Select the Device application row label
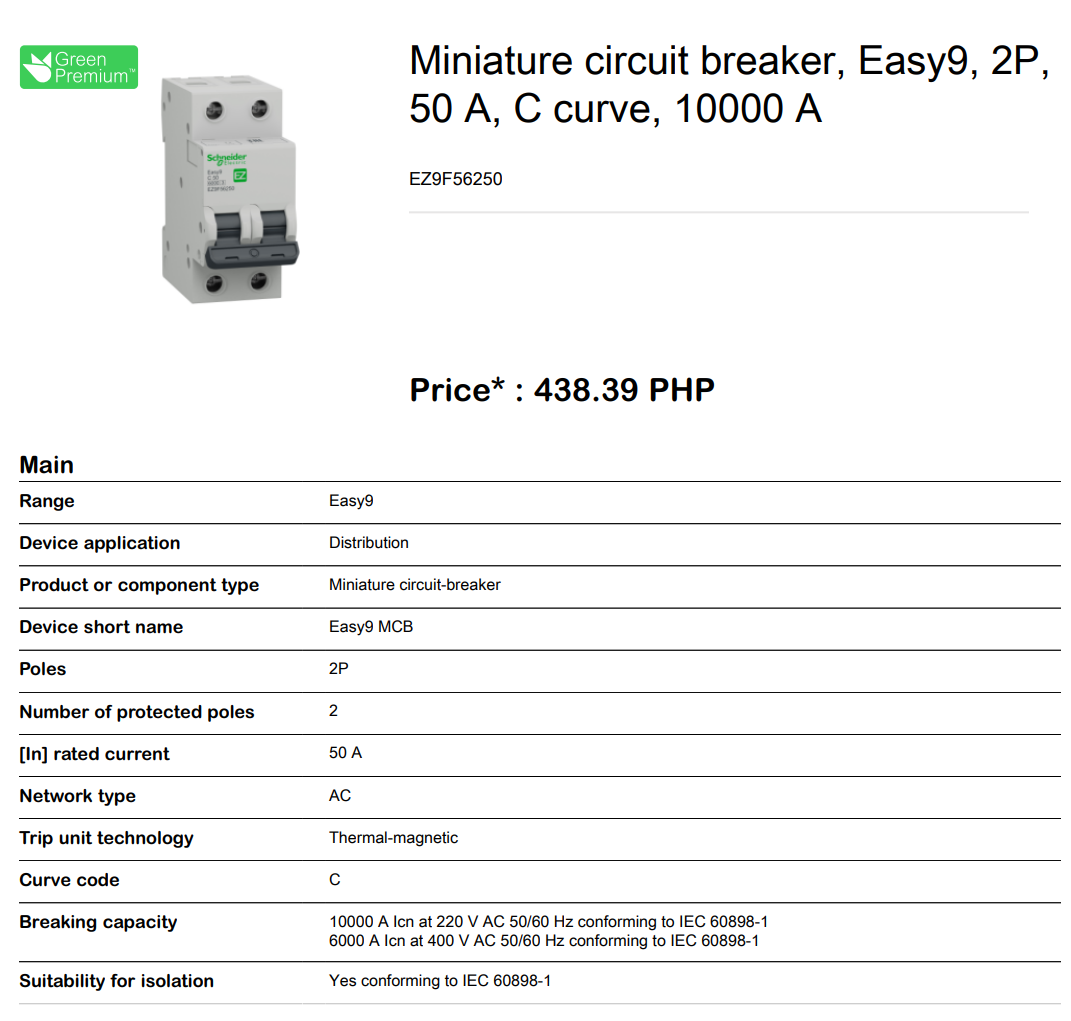 [x=100, y=543]
